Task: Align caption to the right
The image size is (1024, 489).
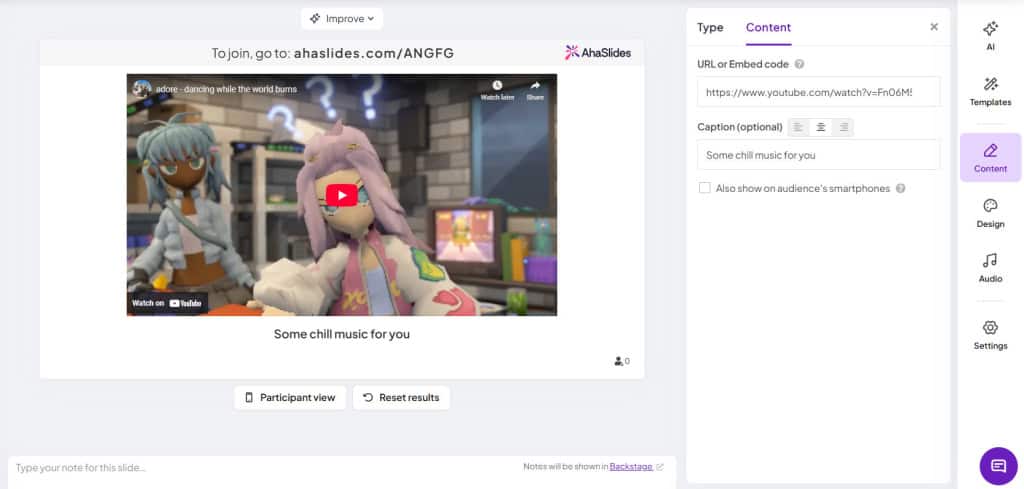Action: click(843, 127)
